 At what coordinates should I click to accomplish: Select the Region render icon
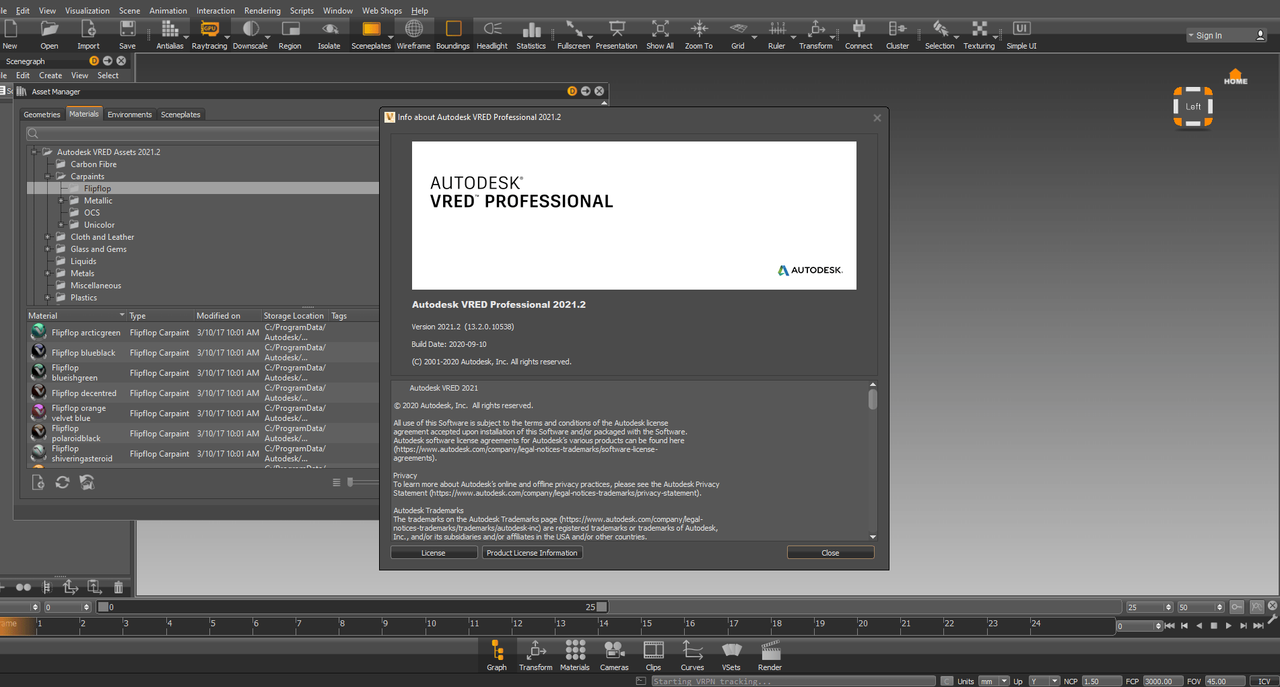(x=290, y=34)
